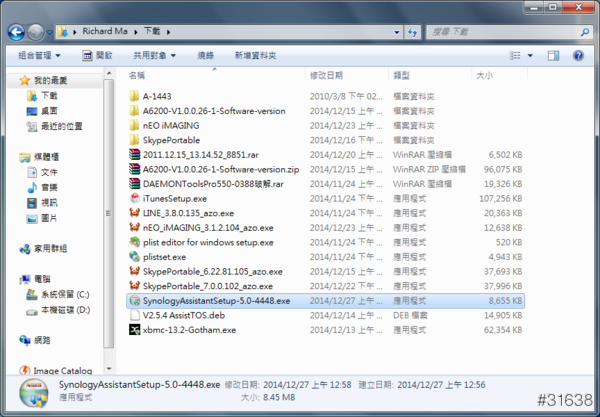Toggle the preview pane icon

point(553,56)
